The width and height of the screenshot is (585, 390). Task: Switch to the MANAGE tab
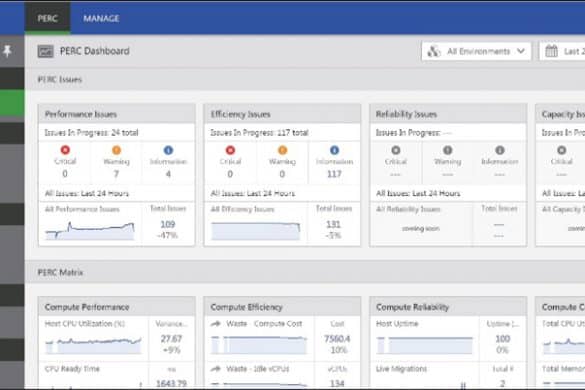click(101, 18)
